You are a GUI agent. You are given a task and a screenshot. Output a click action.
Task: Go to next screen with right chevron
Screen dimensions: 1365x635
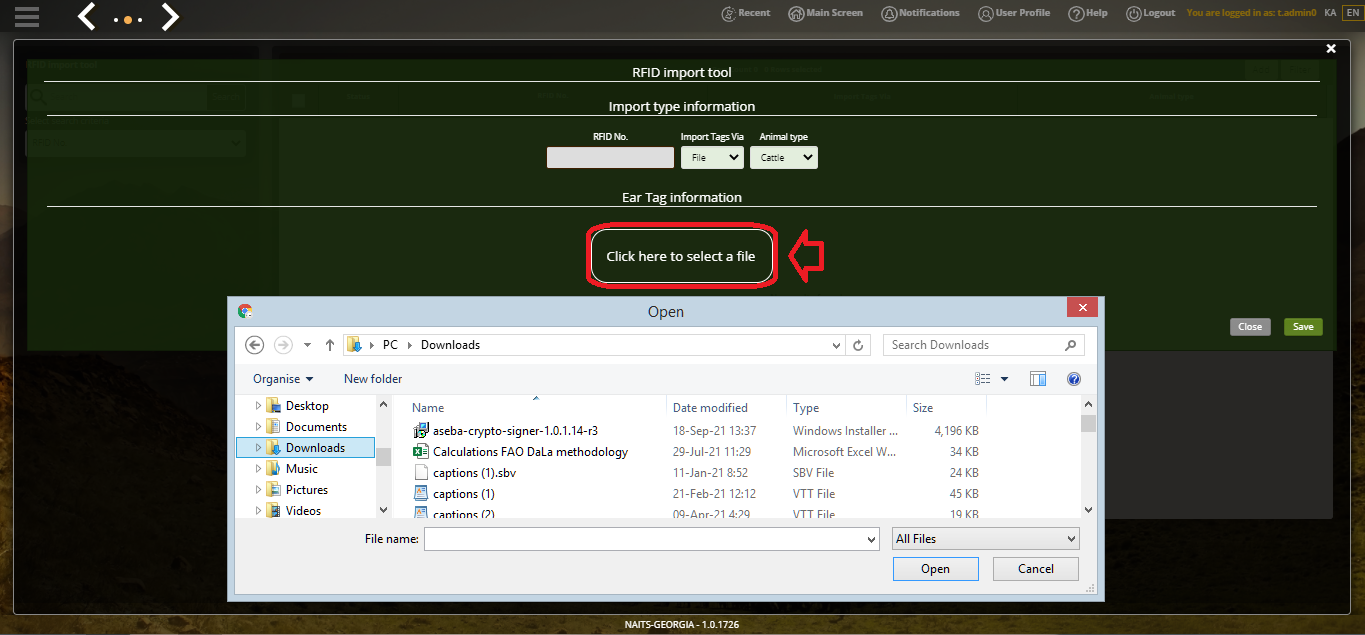(x=171, y=16)
